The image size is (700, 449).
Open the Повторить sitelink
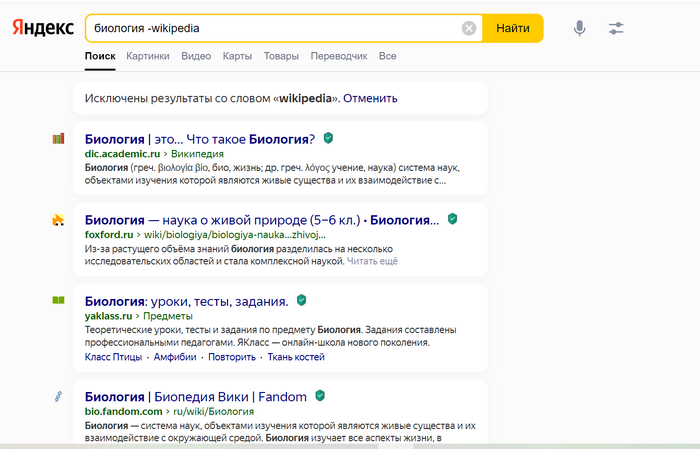pyautogui.click(x=232, y=357)
